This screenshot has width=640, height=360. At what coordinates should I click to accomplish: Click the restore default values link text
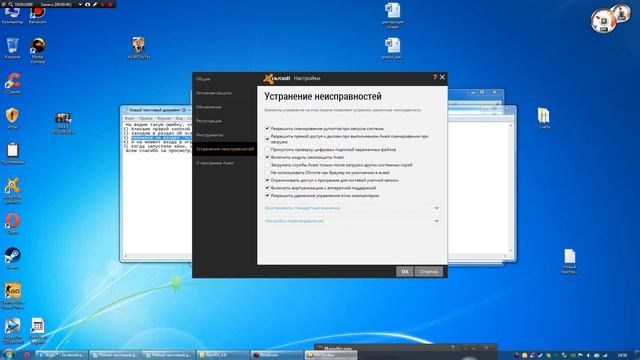click(x=302, y=208)
